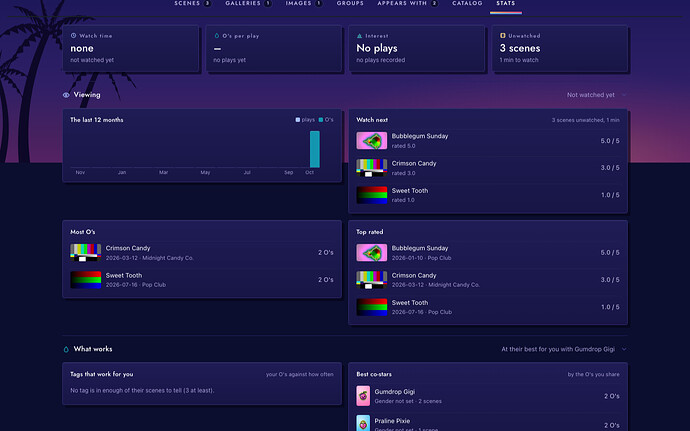Click the Interest triangle icon
The image size is (690, 431).
pos(360,36)
